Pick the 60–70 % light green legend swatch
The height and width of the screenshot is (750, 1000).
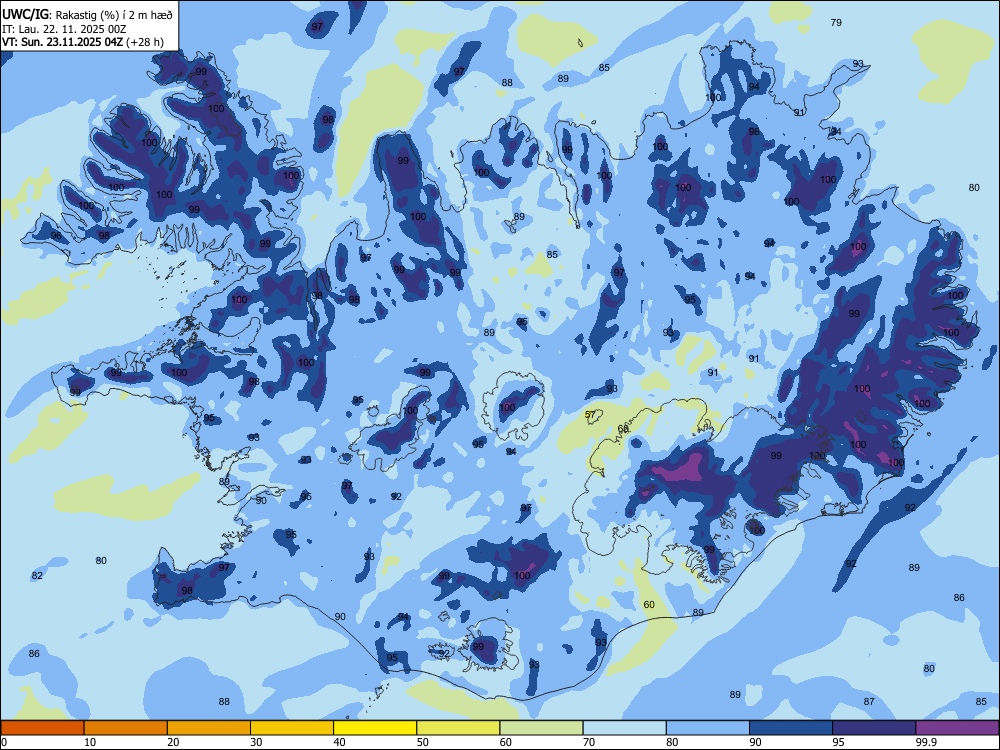tap(541, 728)
